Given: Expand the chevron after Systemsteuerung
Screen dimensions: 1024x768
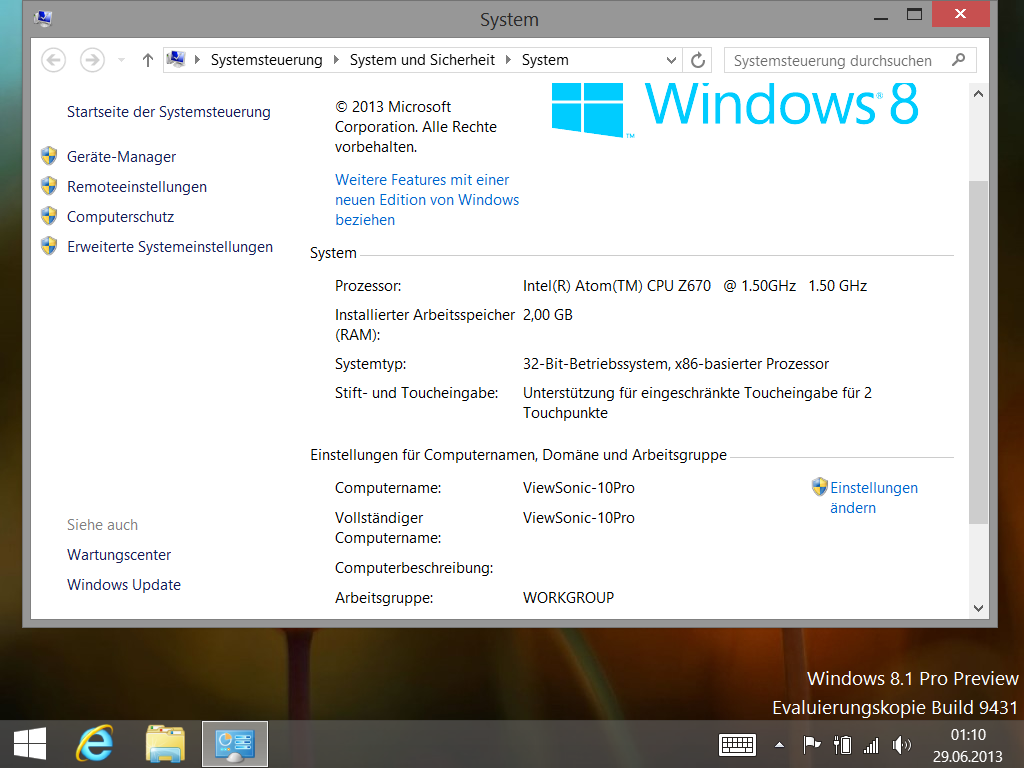Looking at the screenshot, I should (x=336, y=60).
